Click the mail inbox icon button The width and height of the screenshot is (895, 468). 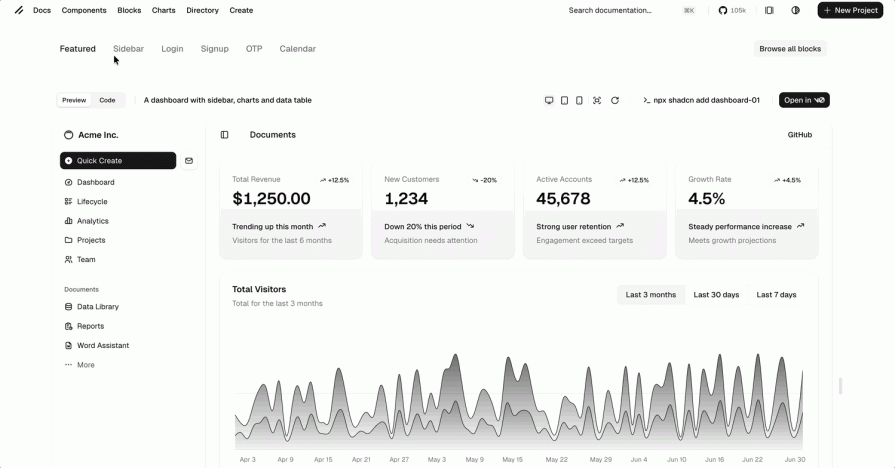tap(189, 160)
